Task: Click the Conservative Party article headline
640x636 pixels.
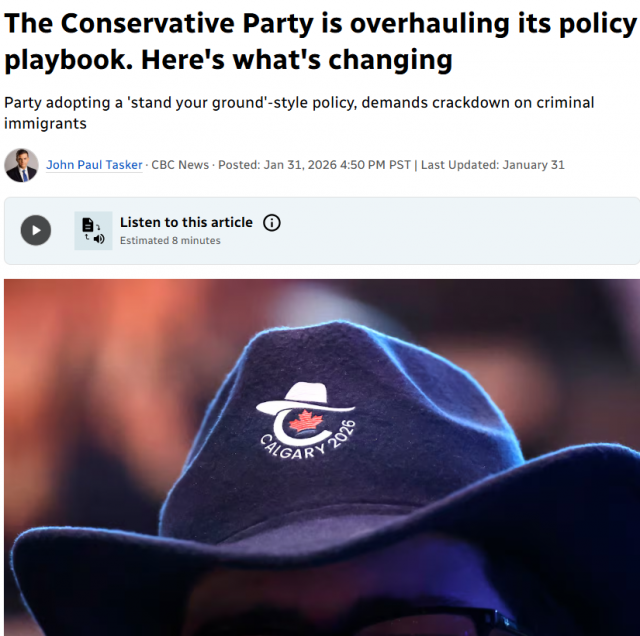Action: click(320, 41)
